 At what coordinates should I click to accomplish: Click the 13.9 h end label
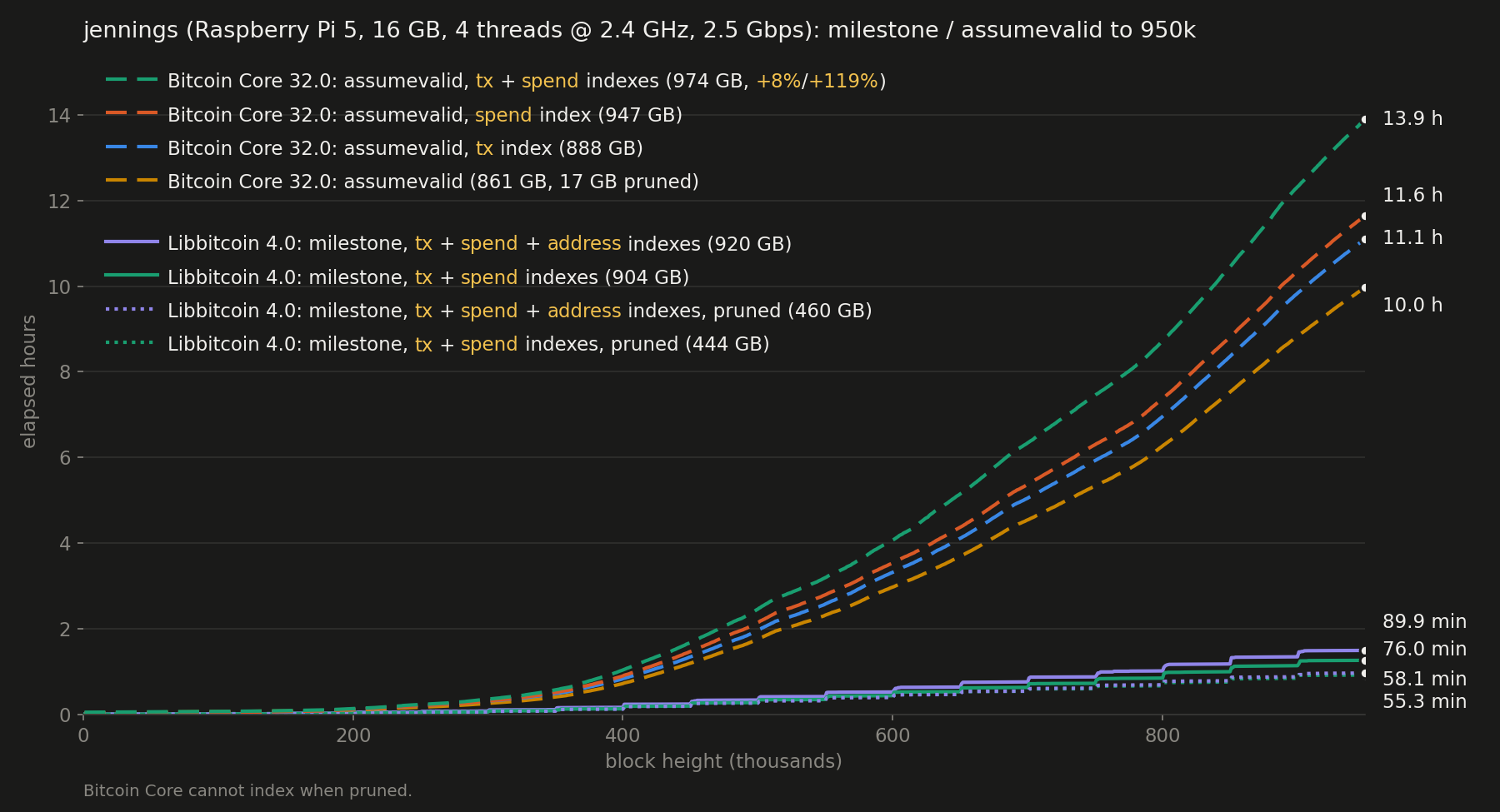(x=1412, y=119)
